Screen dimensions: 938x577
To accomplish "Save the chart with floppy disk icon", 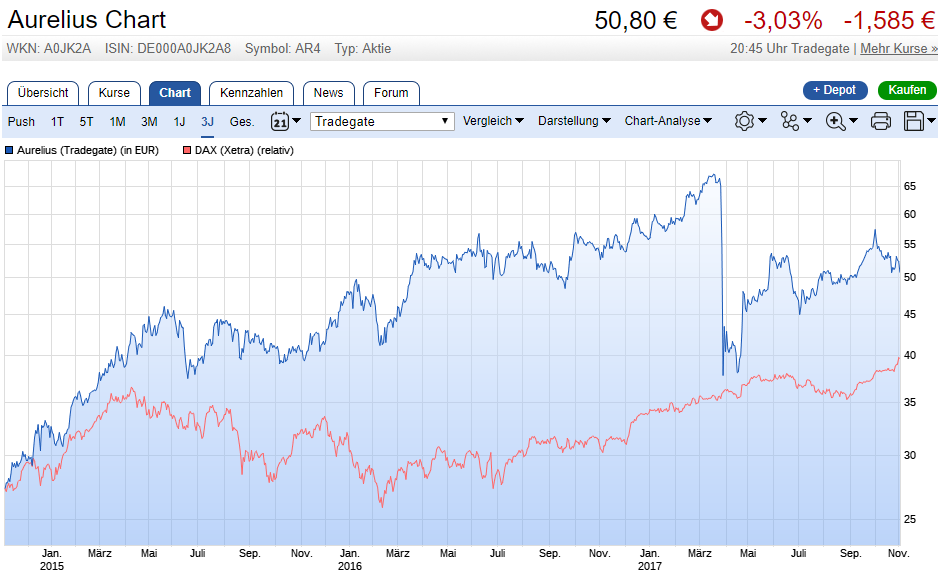I will (914, 121).
